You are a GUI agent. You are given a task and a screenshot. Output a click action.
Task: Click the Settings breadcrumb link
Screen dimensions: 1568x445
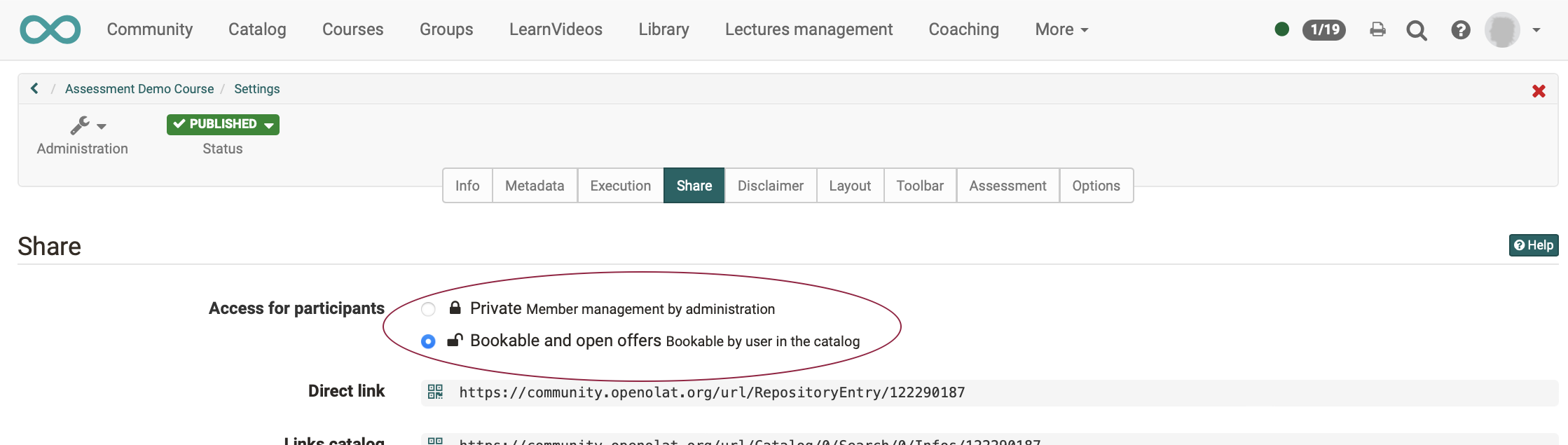click(x=257, y=89)
